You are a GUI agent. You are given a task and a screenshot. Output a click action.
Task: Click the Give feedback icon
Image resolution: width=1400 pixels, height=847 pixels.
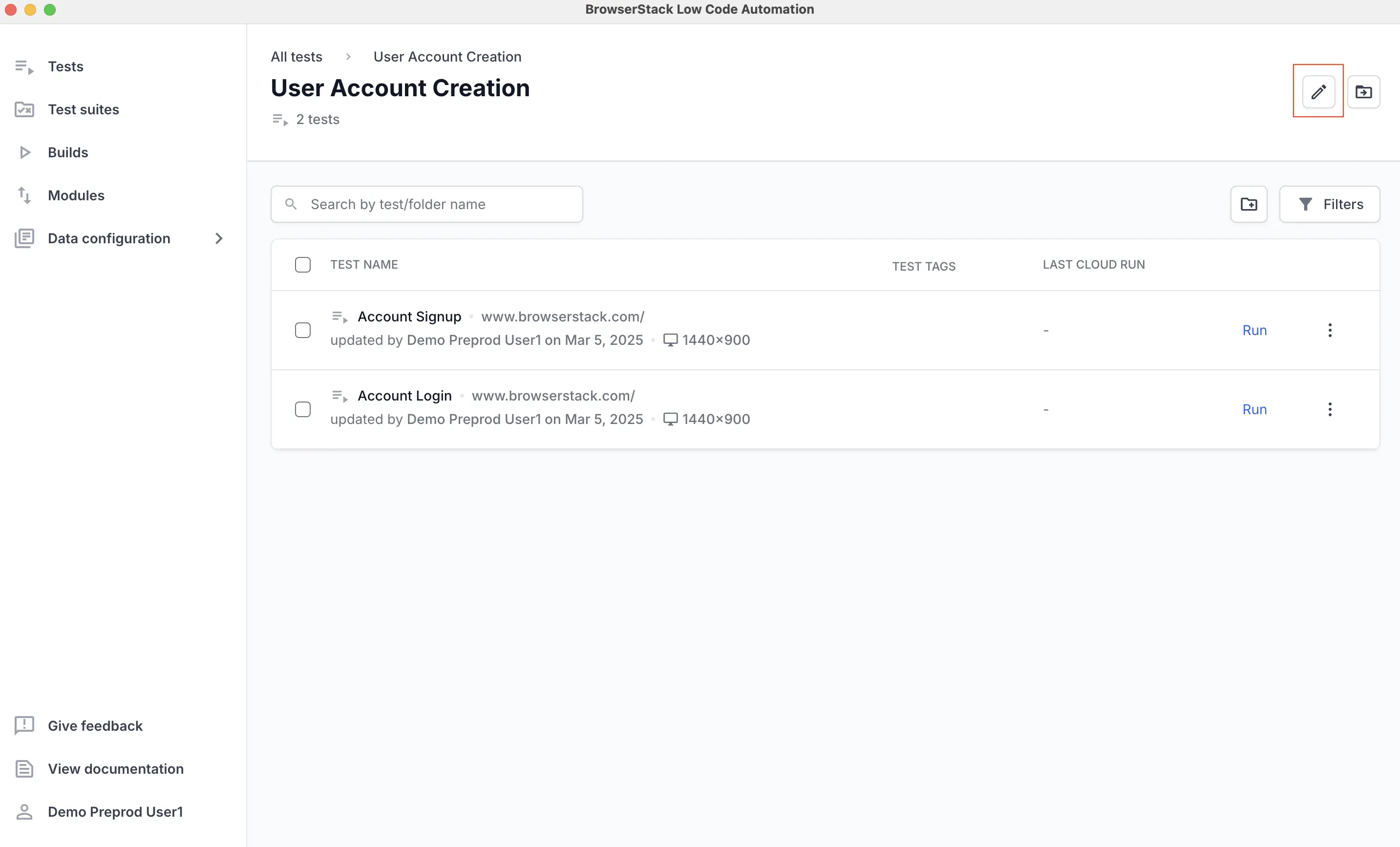point(24,725)
